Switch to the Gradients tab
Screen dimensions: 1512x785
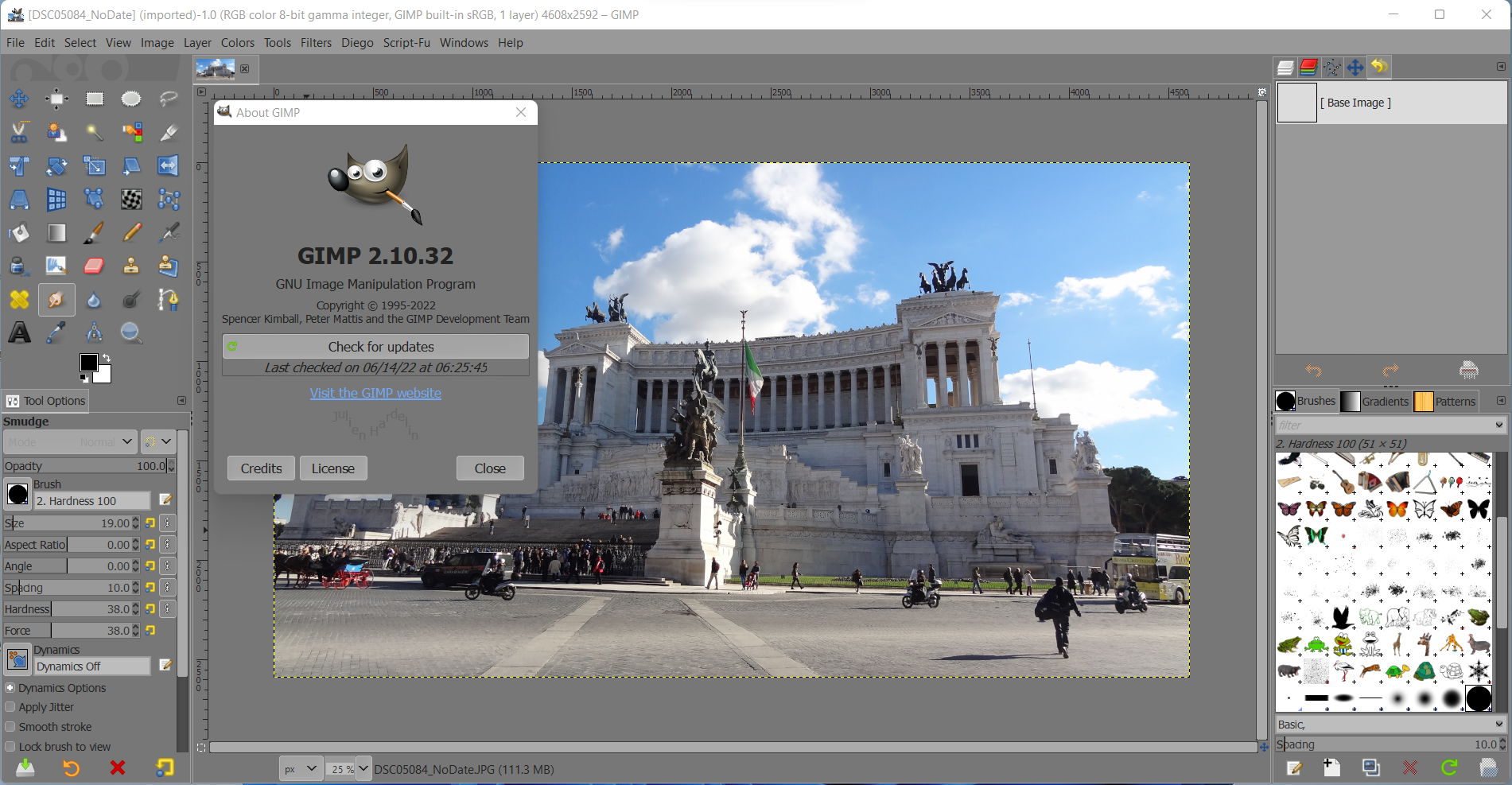point(1375,402)
